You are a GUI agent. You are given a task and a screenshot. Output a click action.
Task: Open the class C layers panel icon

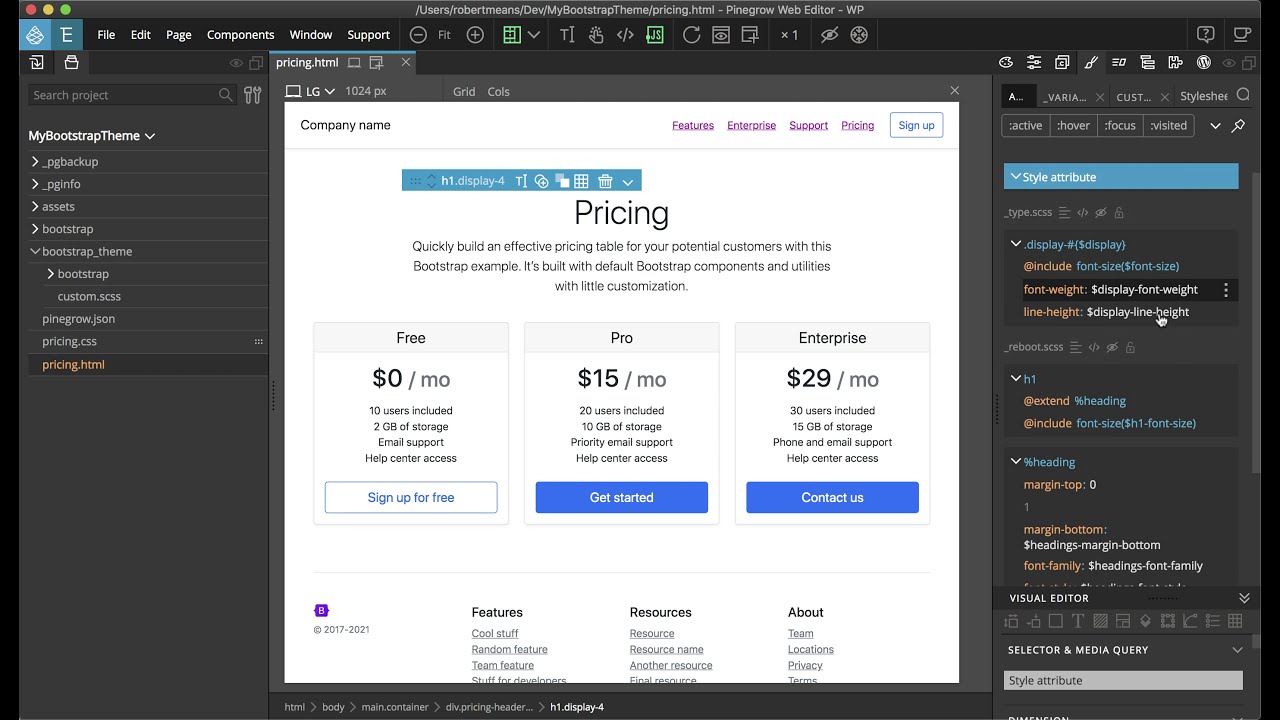1062,62
